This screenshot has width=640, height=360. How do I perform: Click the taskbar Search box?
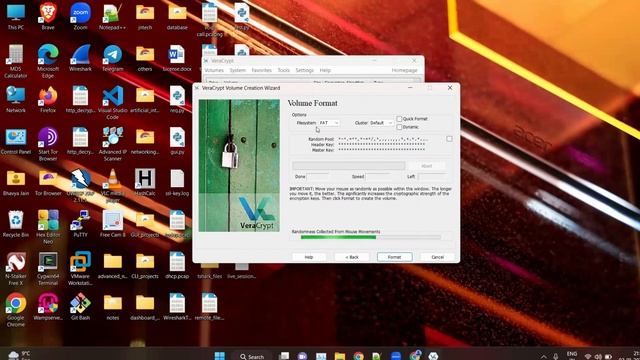[252, 356]
